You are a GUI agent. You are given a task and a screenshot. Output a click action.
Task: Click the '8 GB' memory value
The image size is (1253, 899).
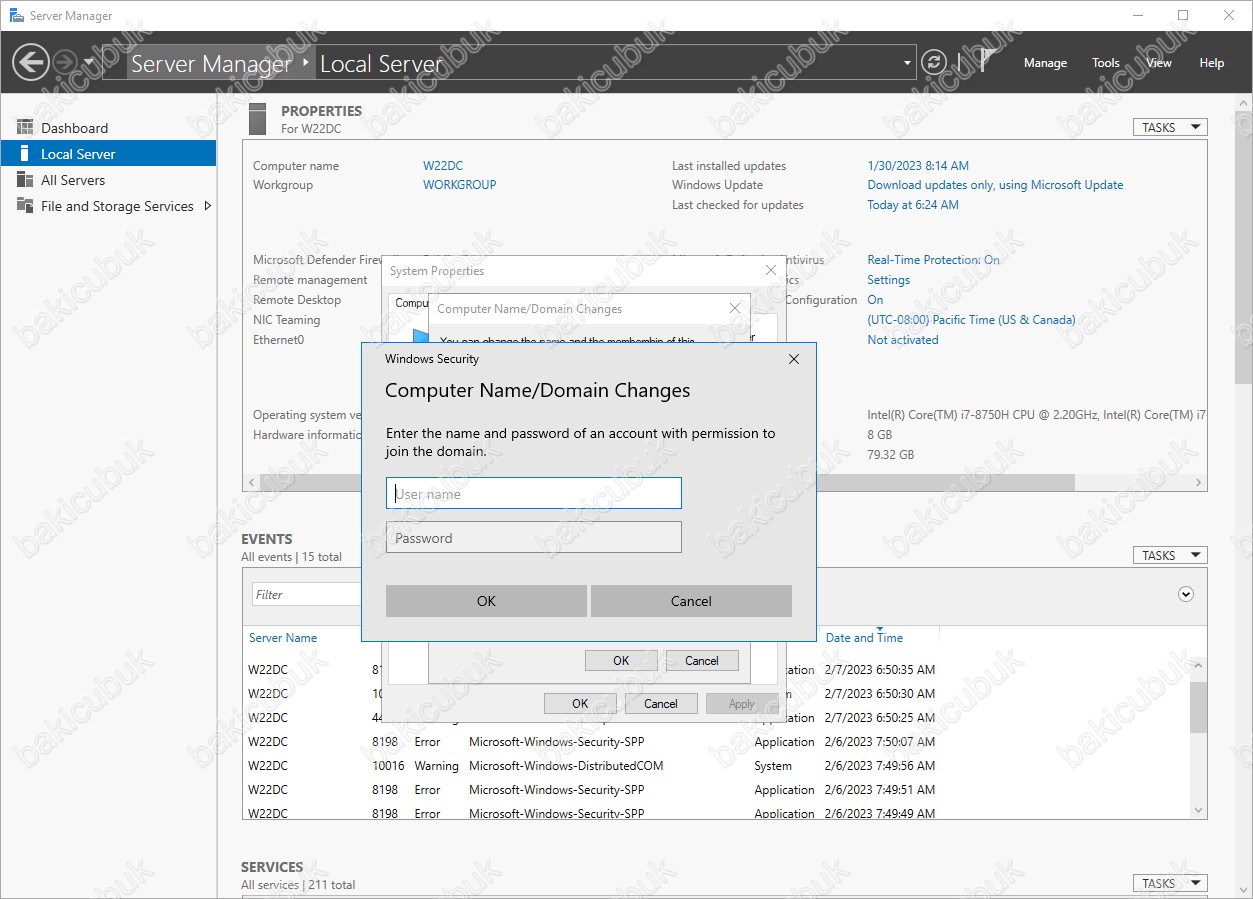pos(880,435)
